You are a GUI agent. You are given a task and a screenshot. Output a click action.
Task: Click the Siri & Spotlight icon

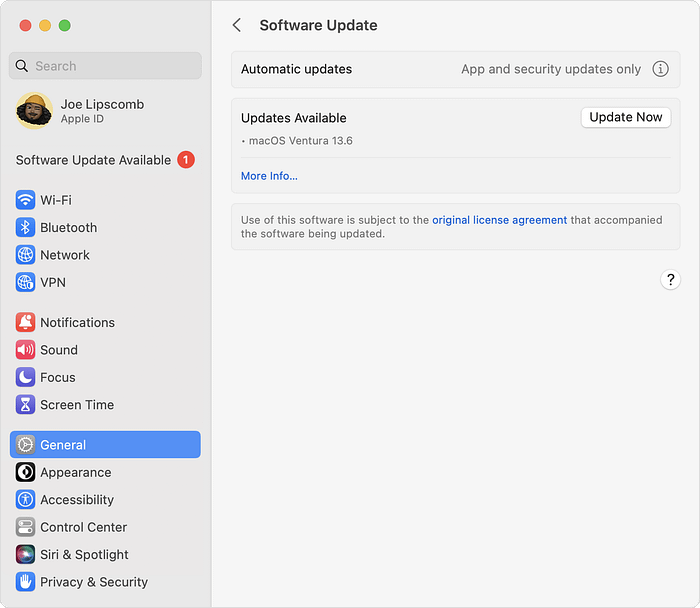pyautogui.click(x=25, y=554)
